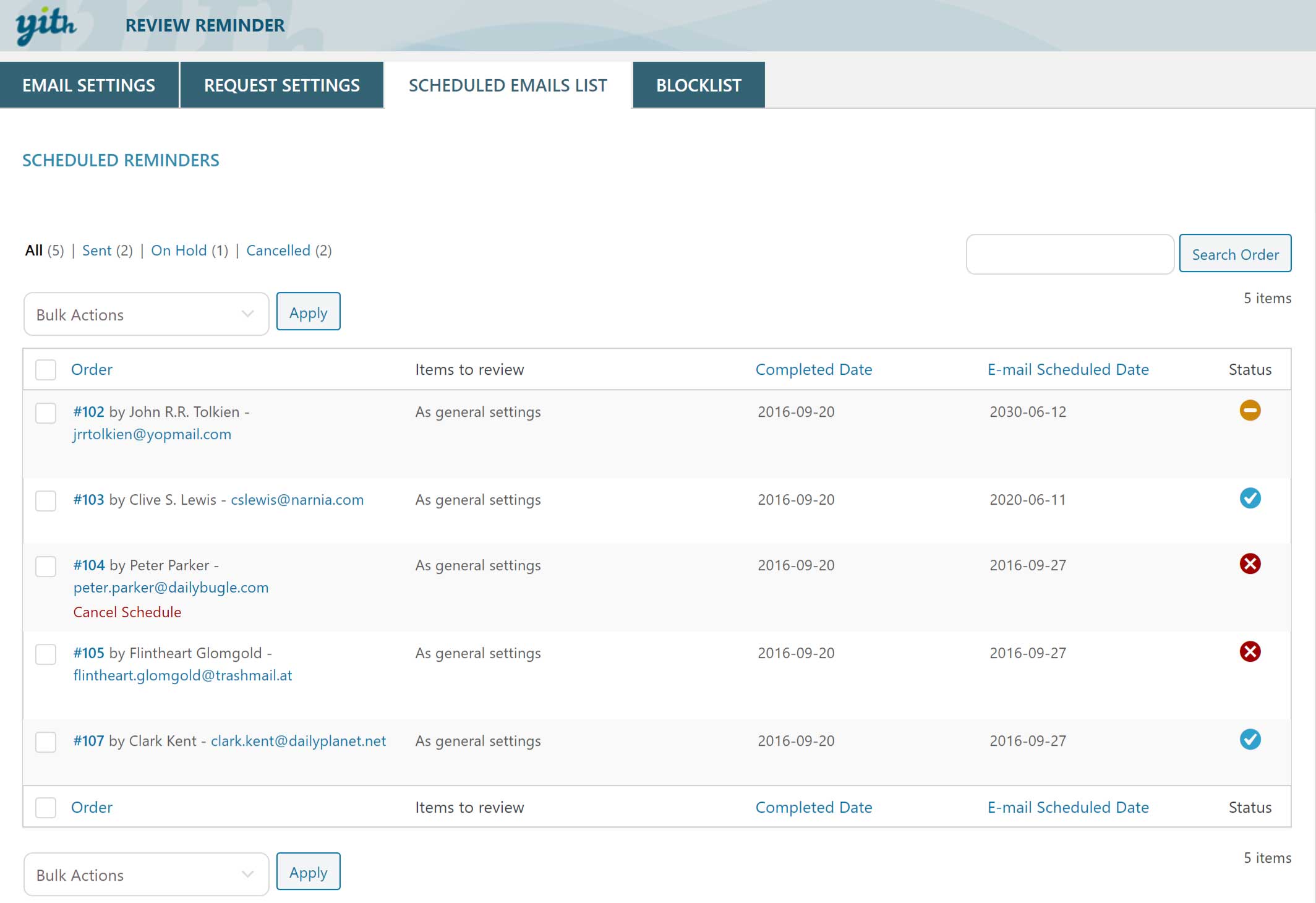The width and height of the screenshot is (1316, 903).
Task: Filter reminders by the On Hold link
Action: [x=179, y=250]
